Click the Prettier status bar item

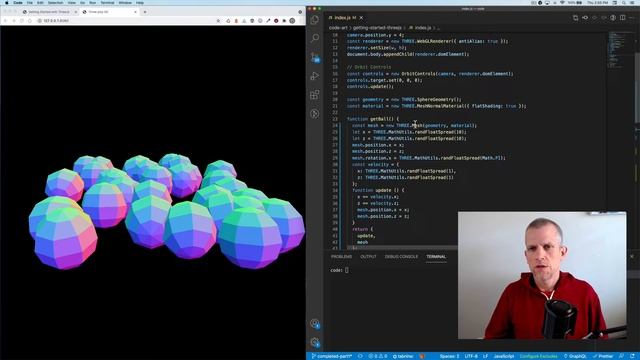[603, 356]
